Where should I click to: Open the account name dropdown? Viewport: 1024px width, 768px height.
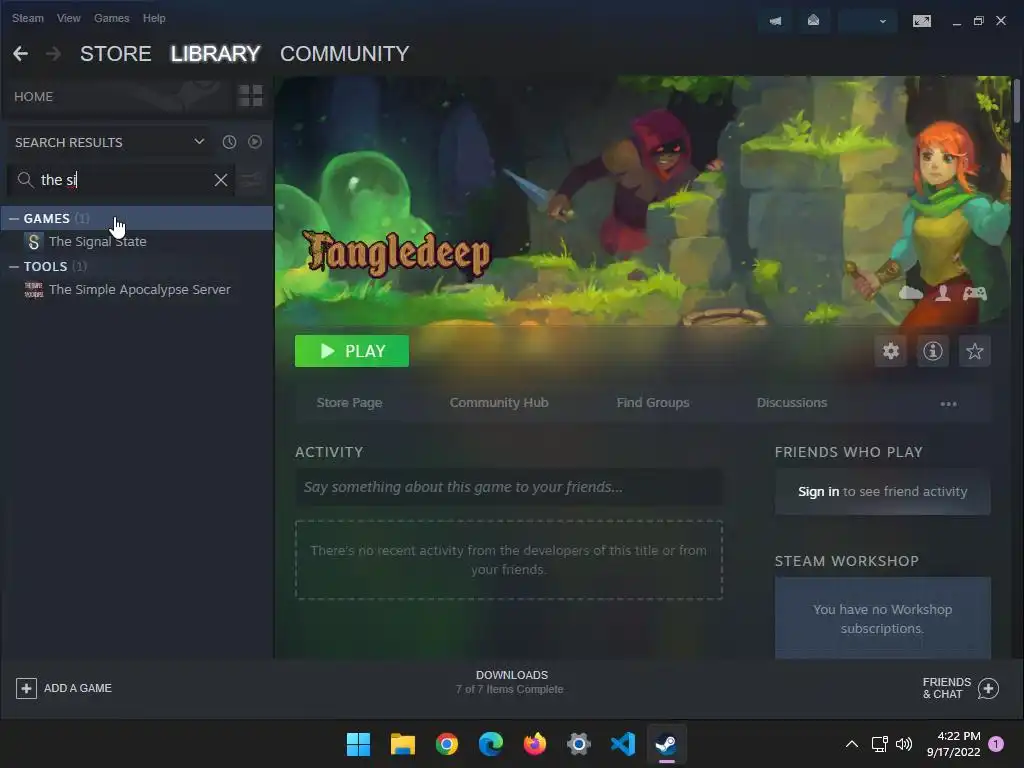(x=867, y=21)
